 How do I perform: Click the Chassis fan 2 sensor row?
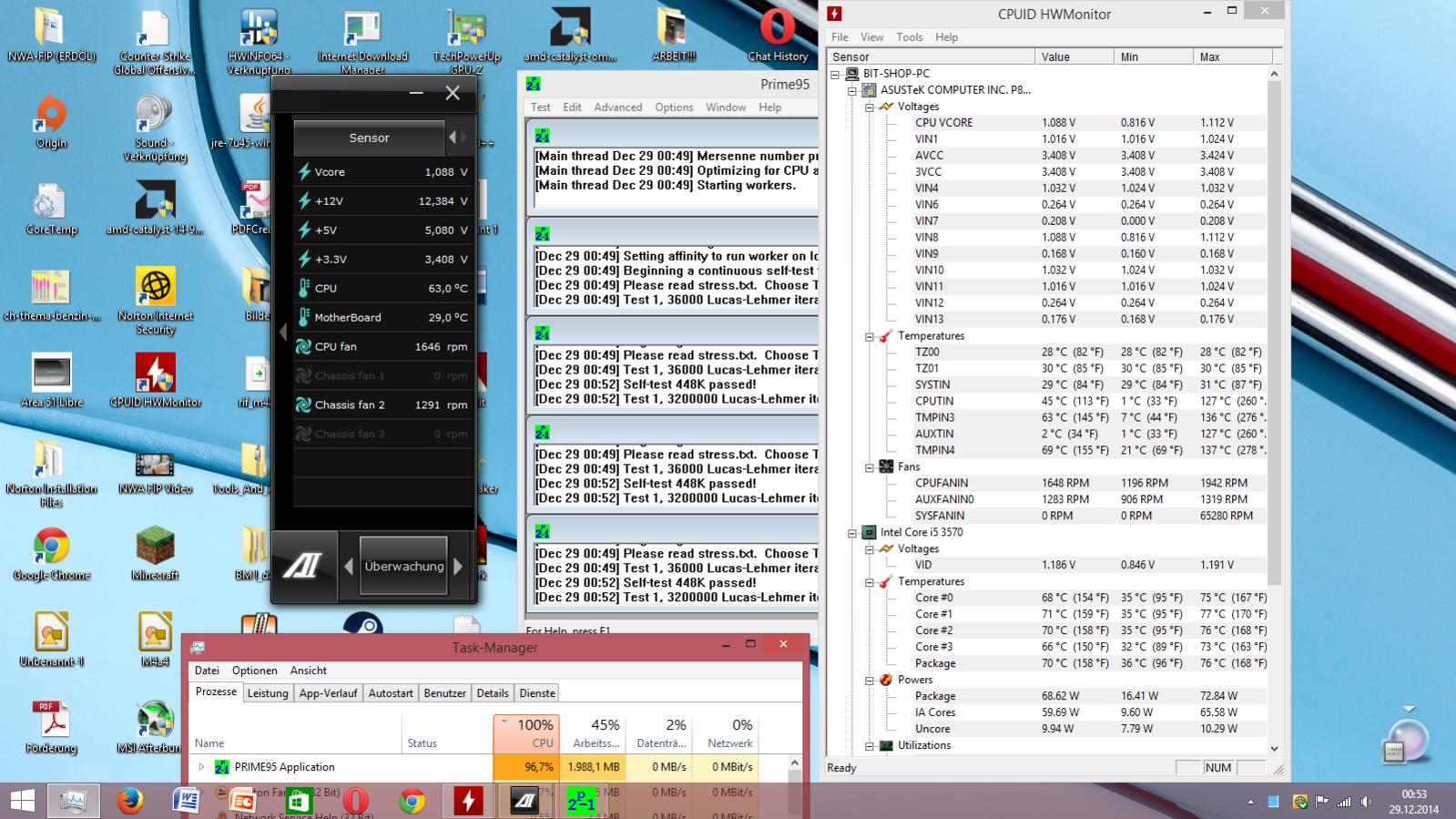tap(382, 404)
